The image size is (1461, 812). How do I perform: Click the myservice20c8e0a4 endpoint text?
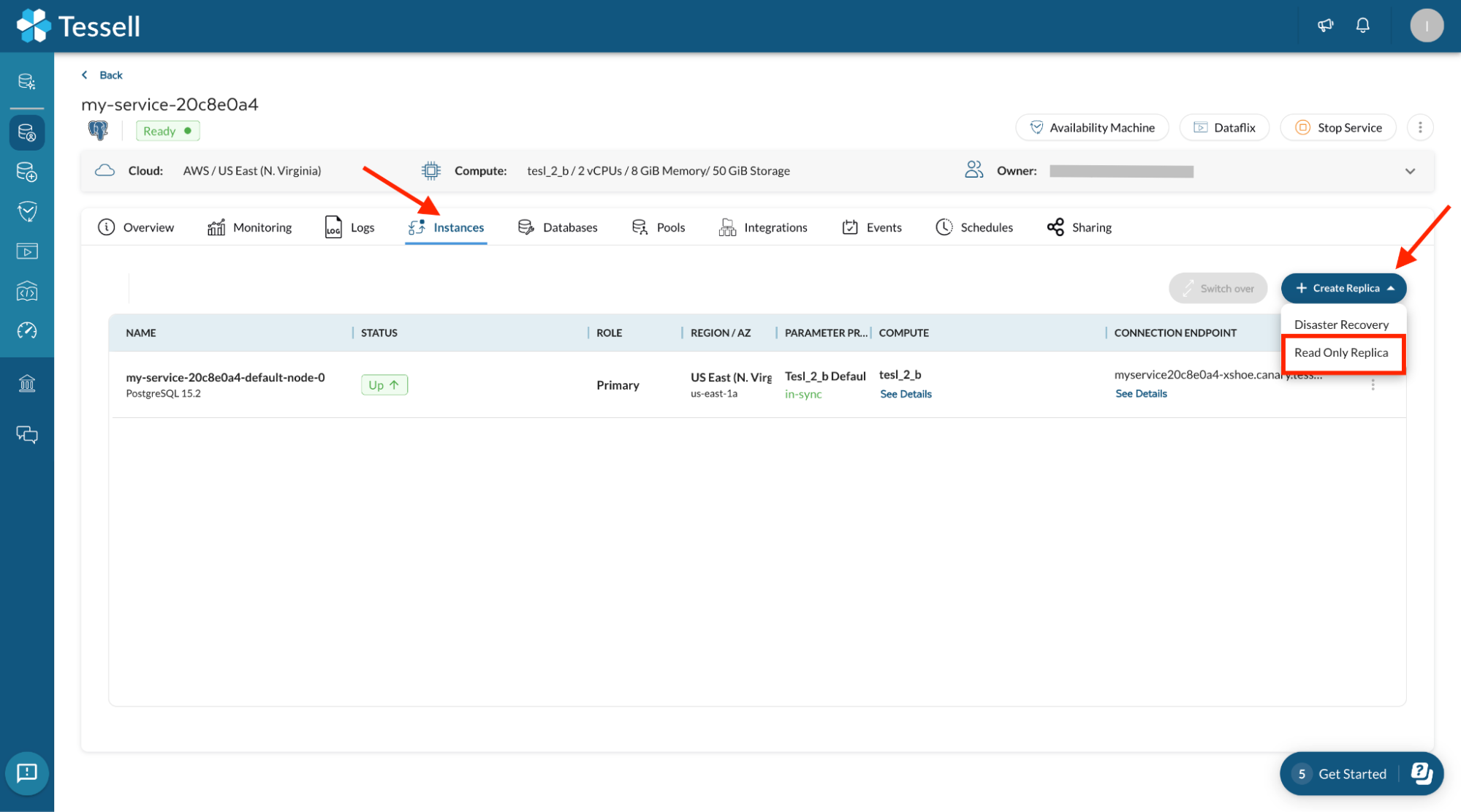coord(1218,375)
